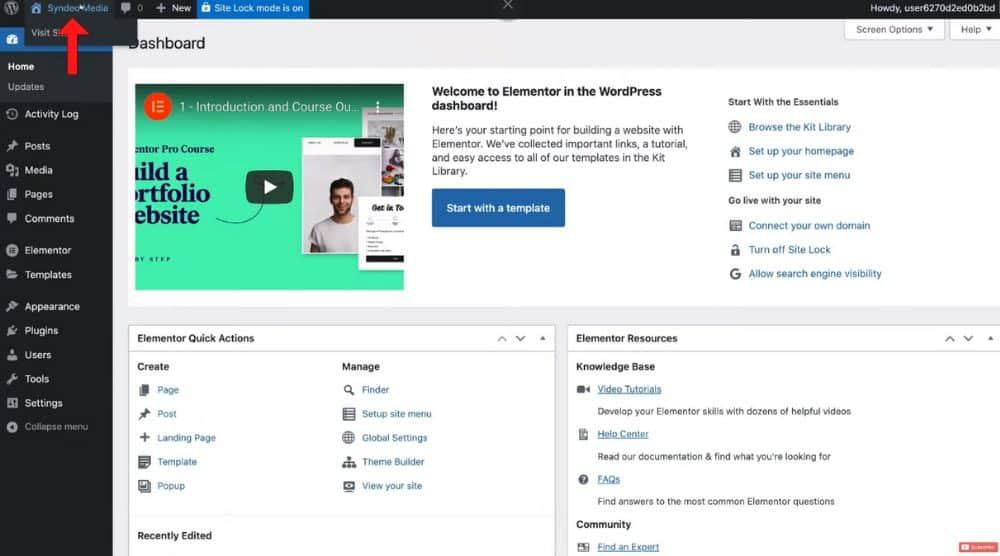Move Elementor Quick Actions panel down
1000x556 pixels.
pyautogui.click(x=520, y=339)
